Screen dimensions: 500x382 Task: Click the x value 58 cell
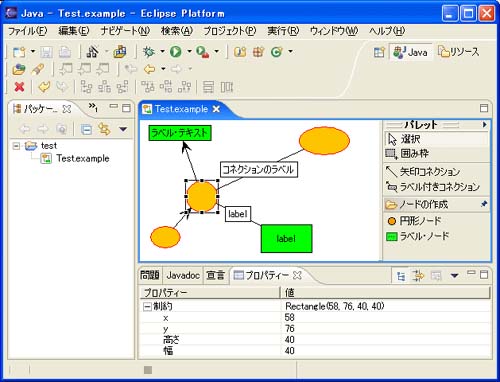tap(387, 317)
